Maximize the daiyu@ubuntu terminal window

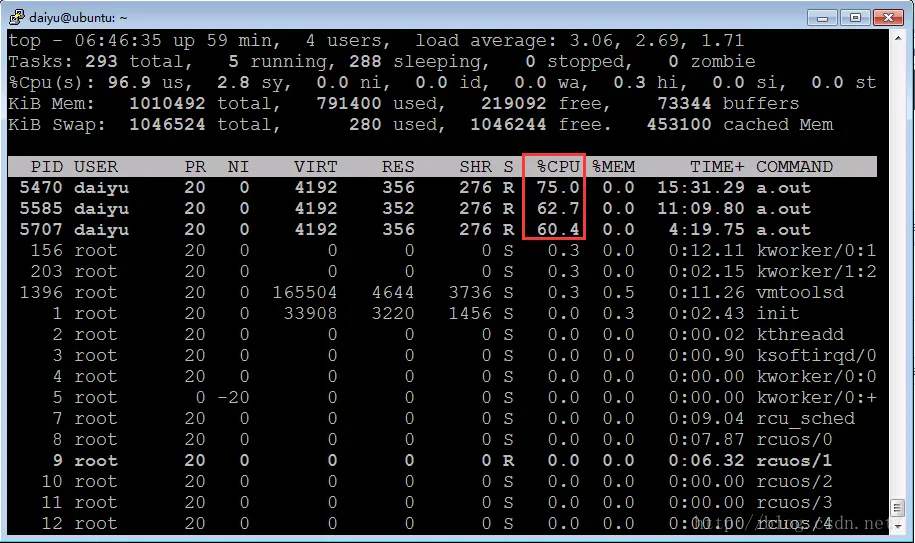(x=855, y=17)
